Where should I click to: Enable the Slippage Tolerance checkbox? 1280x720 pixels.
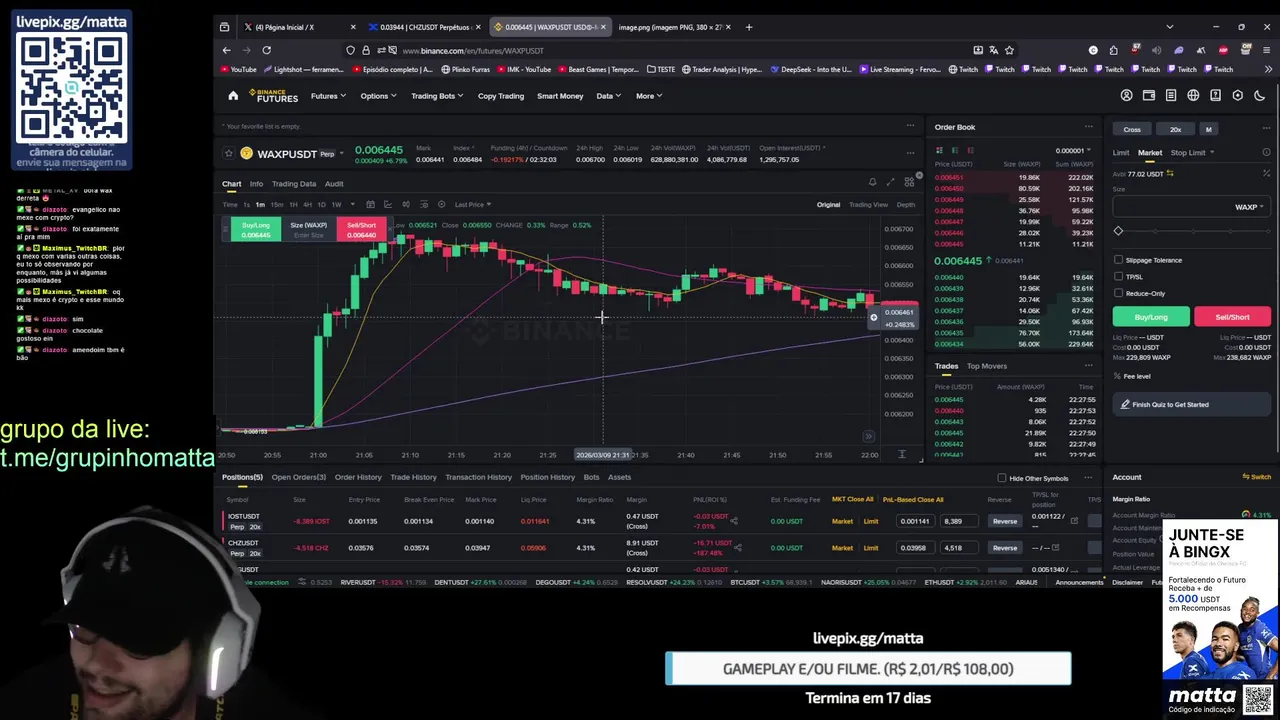point(1118,260)
